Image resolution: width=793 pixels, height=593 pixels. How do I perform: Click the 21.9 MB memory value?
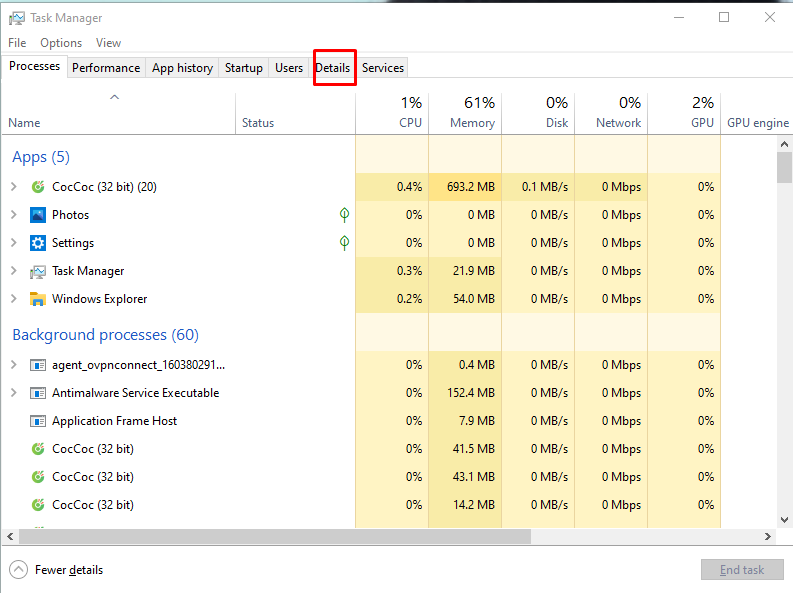coord(473,271)
